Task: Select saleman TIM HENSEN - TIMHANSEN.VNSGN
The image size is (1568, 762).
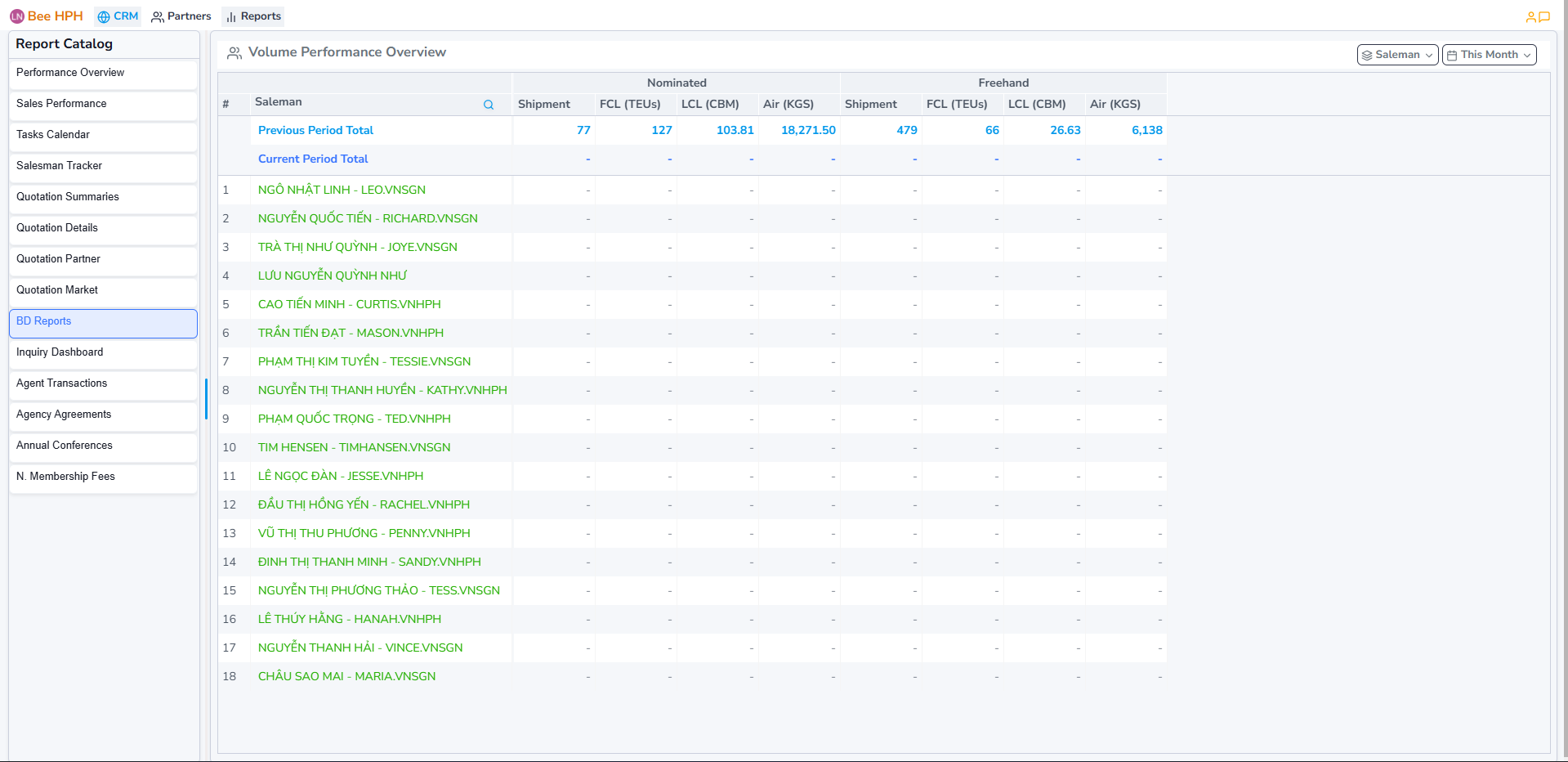Action: pos(354,447)
